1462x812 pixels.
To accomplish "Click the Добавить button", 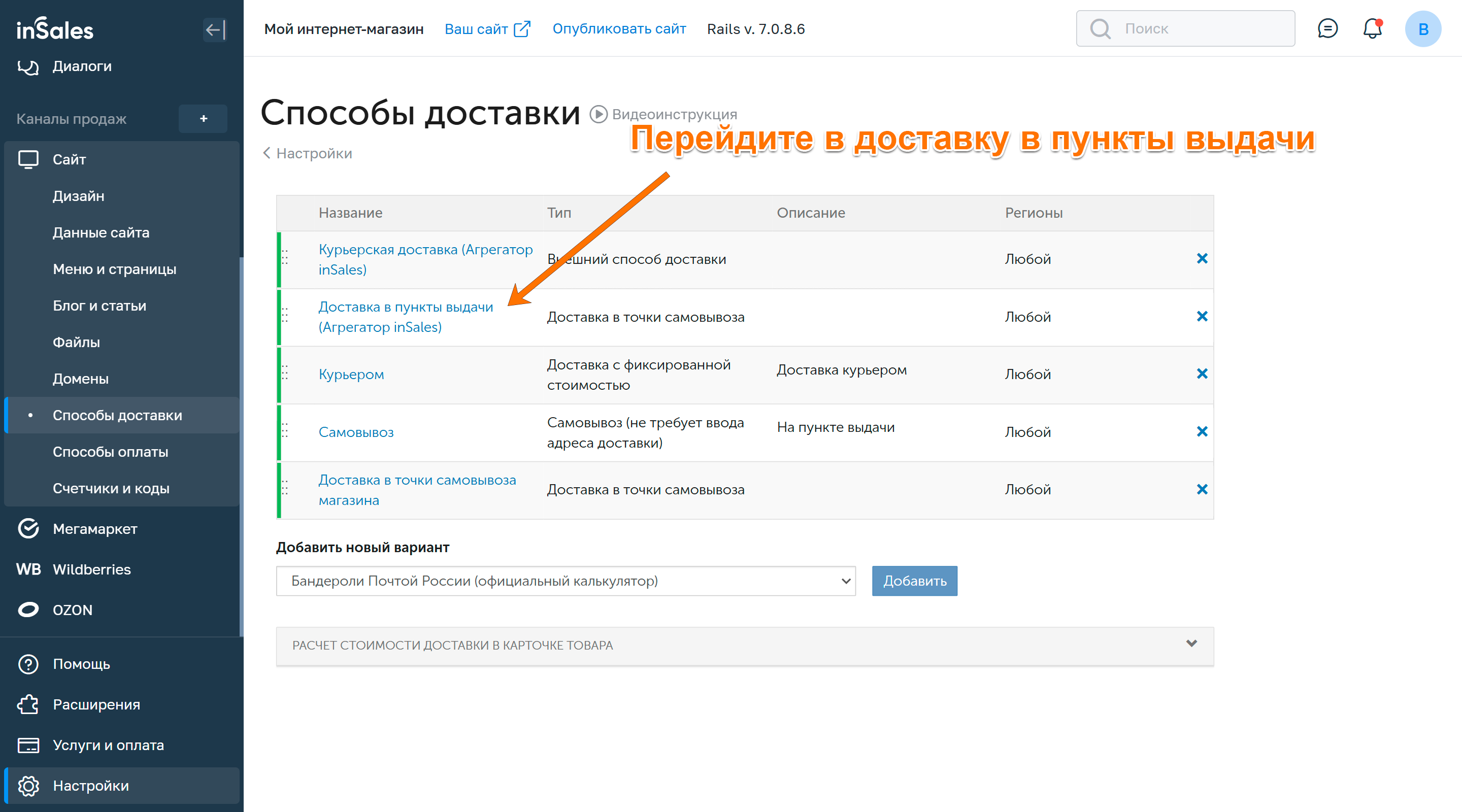I will (x=914, y=581).
